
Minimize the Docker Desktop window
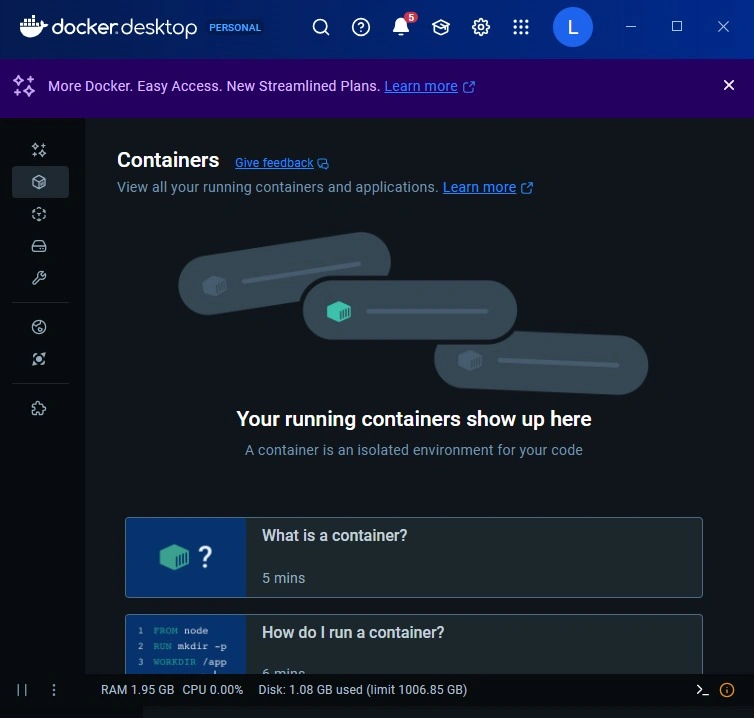click(x=631, y=26)
